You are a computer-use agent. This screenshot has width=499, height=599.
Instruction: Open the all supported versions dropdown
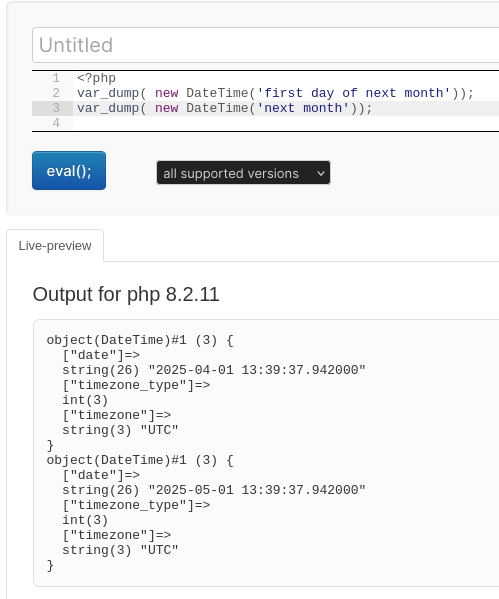pyautogui.click(x=243, y=173)
